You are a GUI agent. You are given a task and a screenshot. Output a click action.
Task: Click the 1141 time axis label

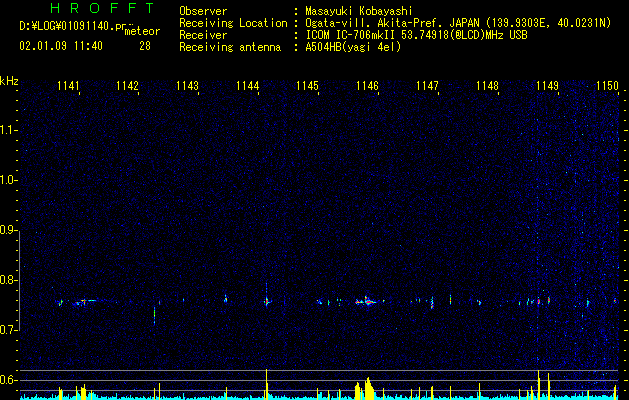(x=68, y=86)
